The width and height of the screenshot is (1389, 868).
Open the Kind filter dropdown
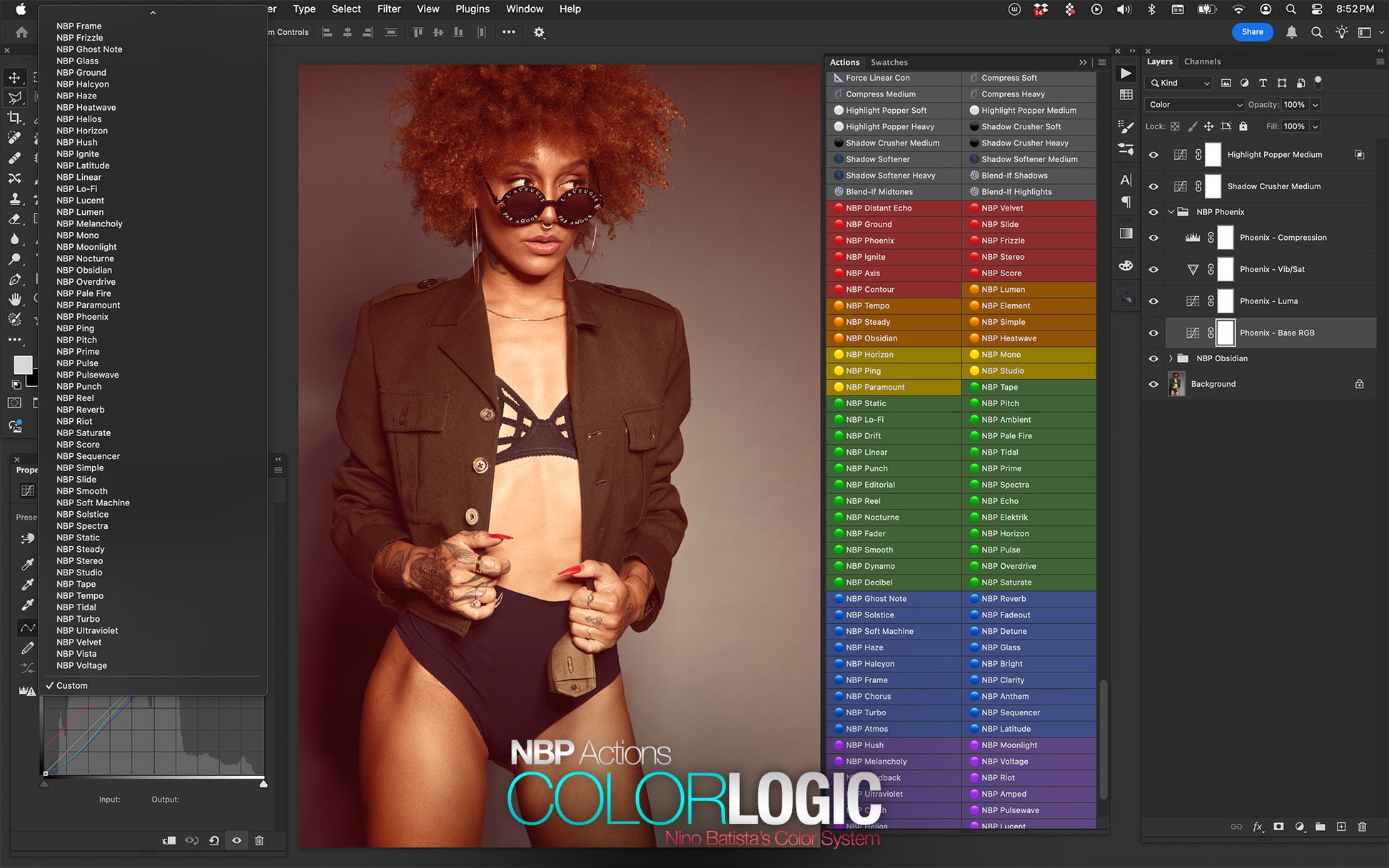pyautogui.click(x=1178, y=83)
